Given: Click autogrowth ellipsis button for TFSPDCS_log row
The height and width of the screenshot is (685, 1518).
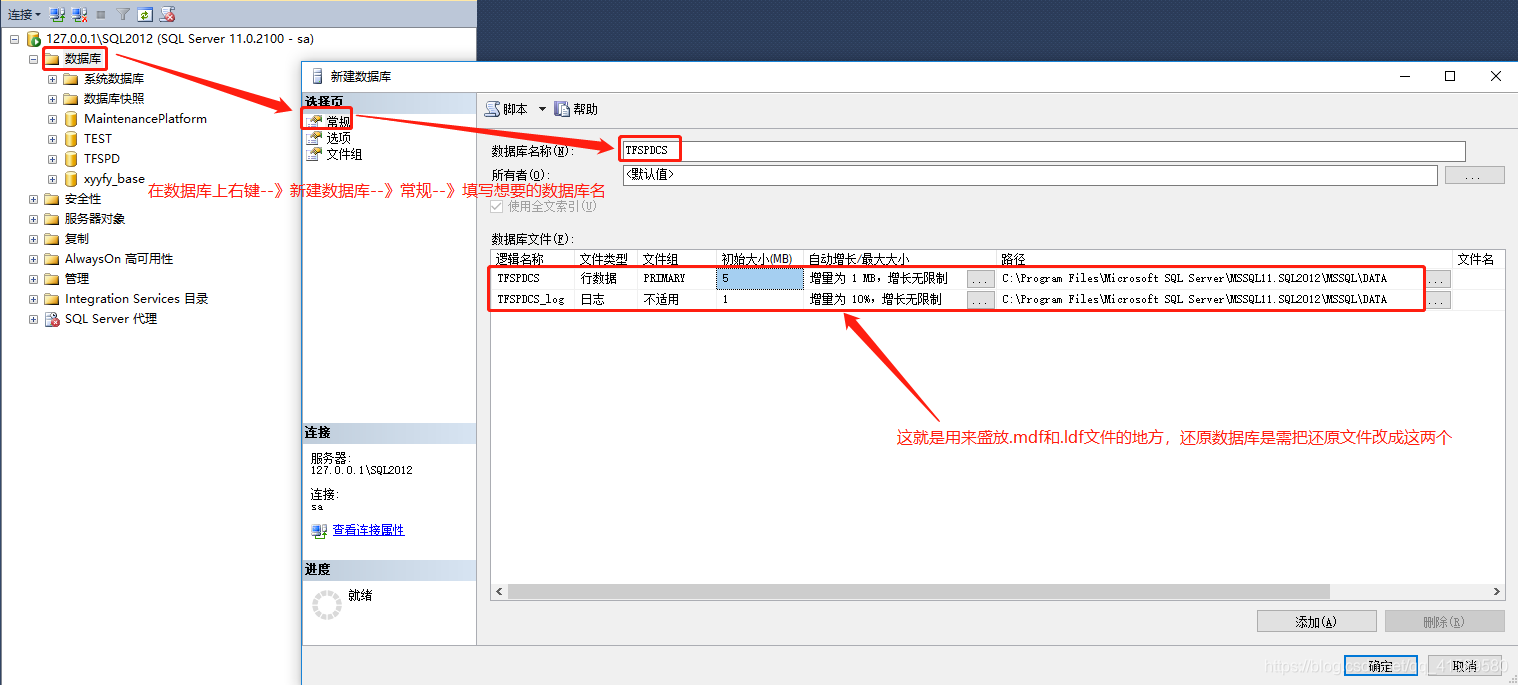Looking at the screenshot, I should [980, 299].
